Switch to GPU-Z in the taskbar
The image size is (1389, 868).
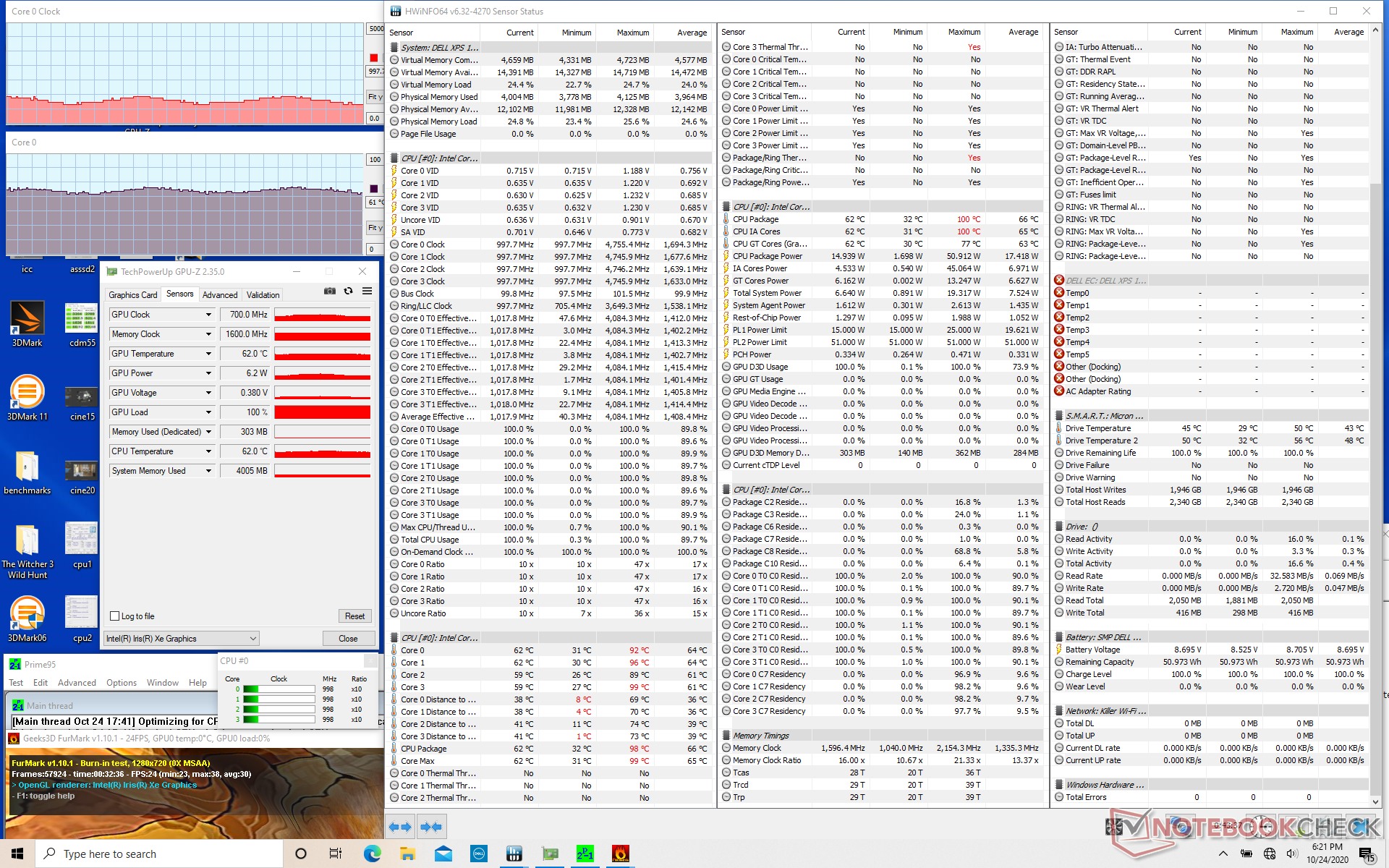coord(550,854)
